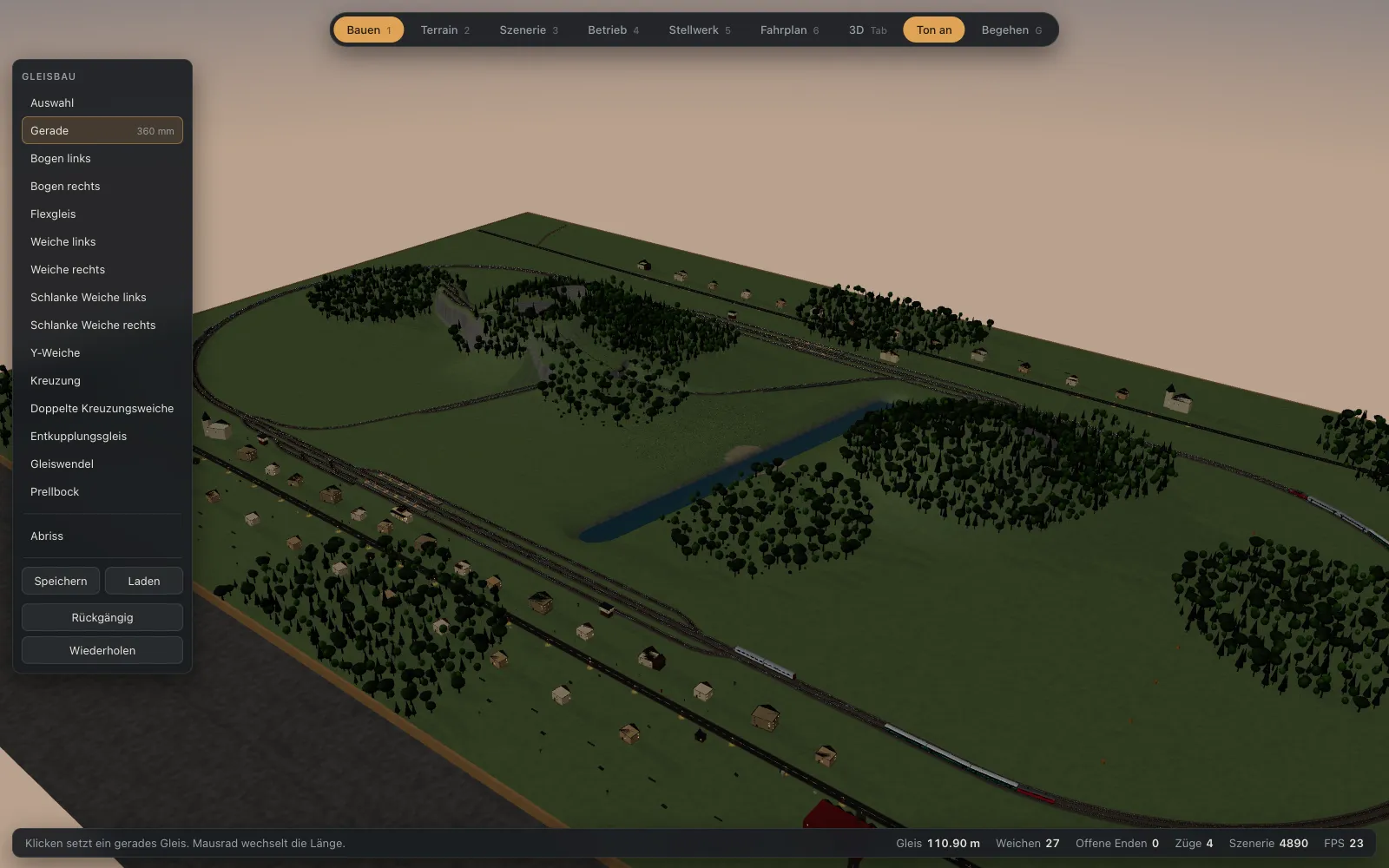Pick the Weiche rechts turnout
The height and width of the screenshot is (868, 1389).
coord(102,269)
